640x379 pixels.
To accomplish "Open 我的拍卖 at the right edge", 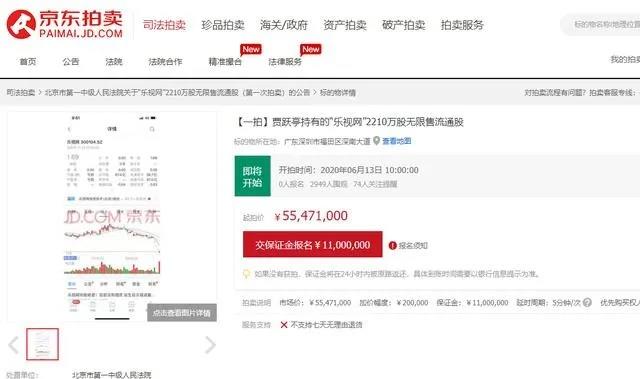I will tap(625, 60).
